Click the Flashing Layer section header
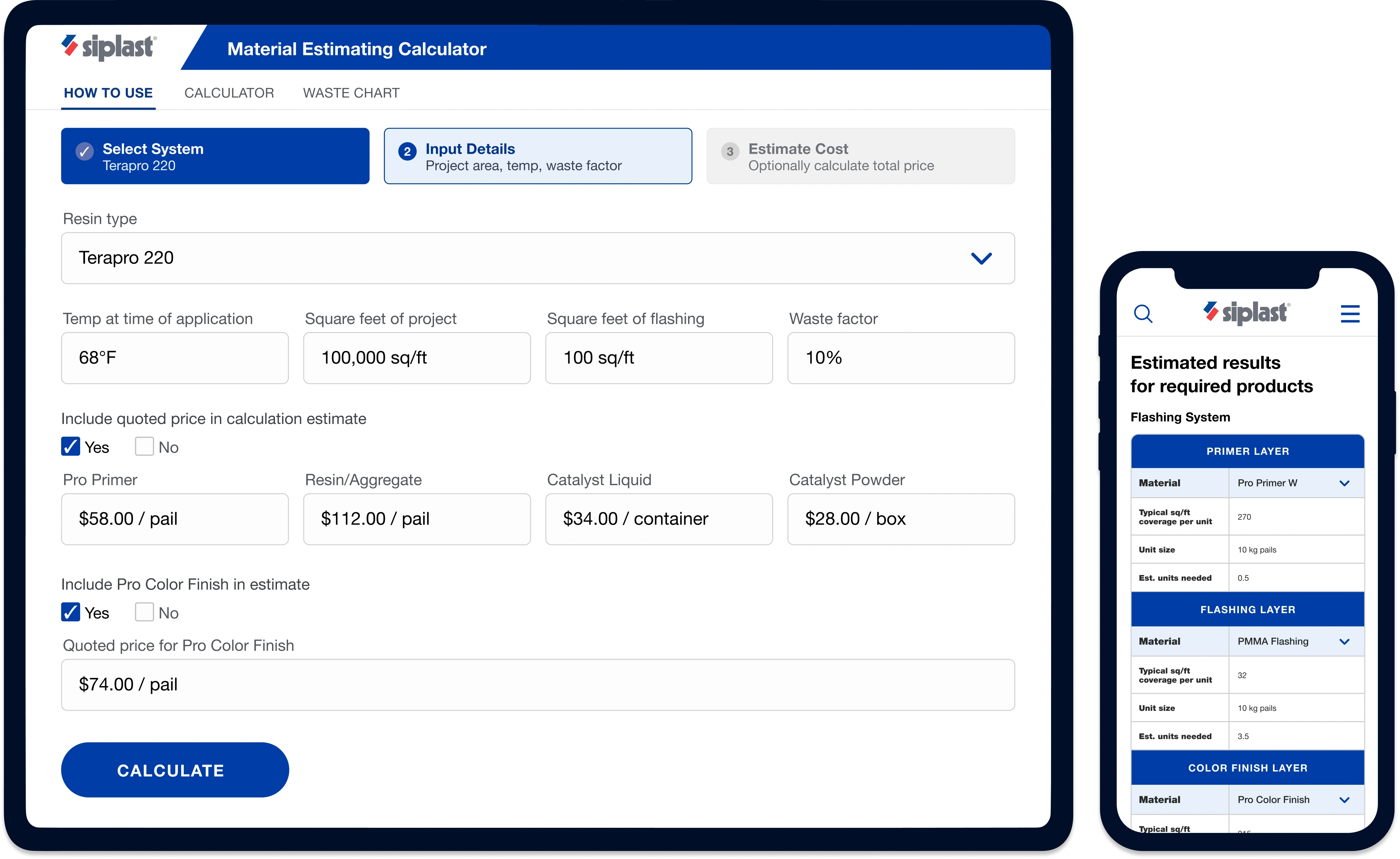1400x859 pixels. (x=1248, y=610)
